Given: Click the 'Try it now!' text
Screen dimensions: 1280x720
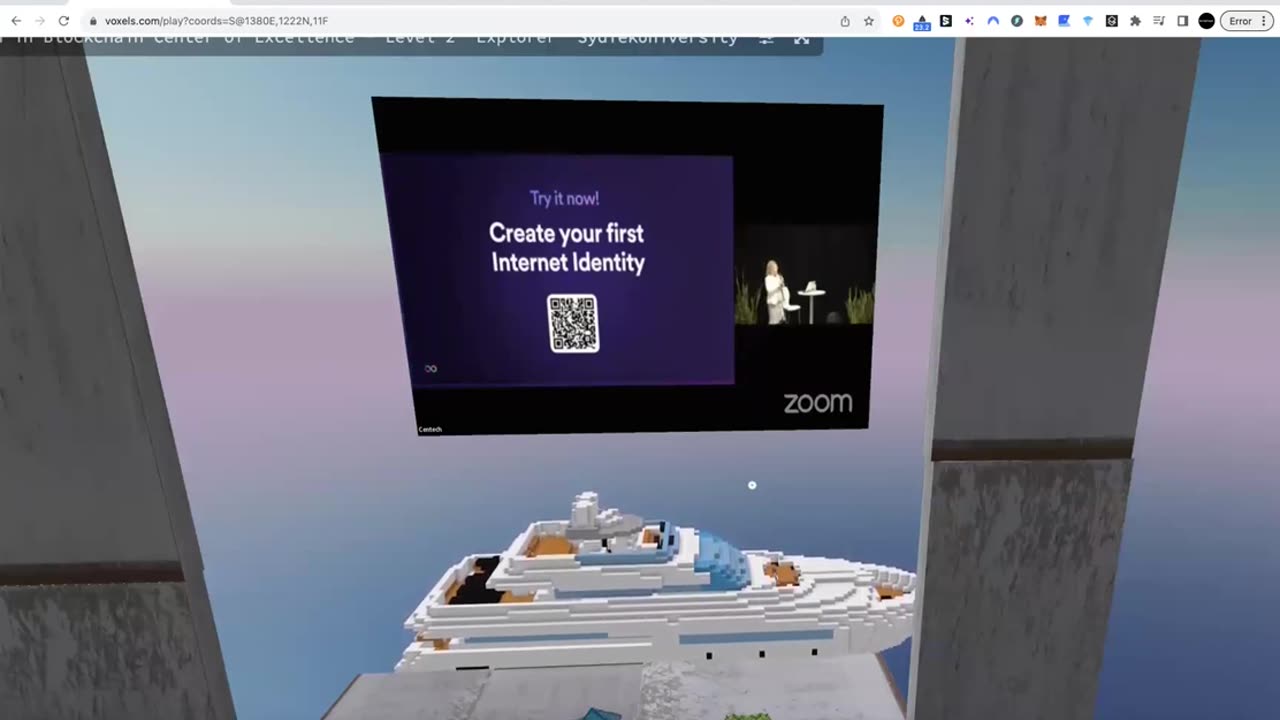Looking at the screenshot, I should tap(565, 198).
